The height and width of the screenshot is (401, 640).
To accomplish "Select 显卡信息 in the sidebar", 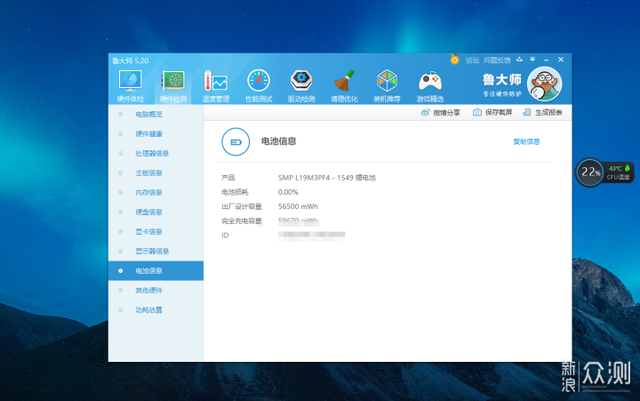I will (156, 232).
